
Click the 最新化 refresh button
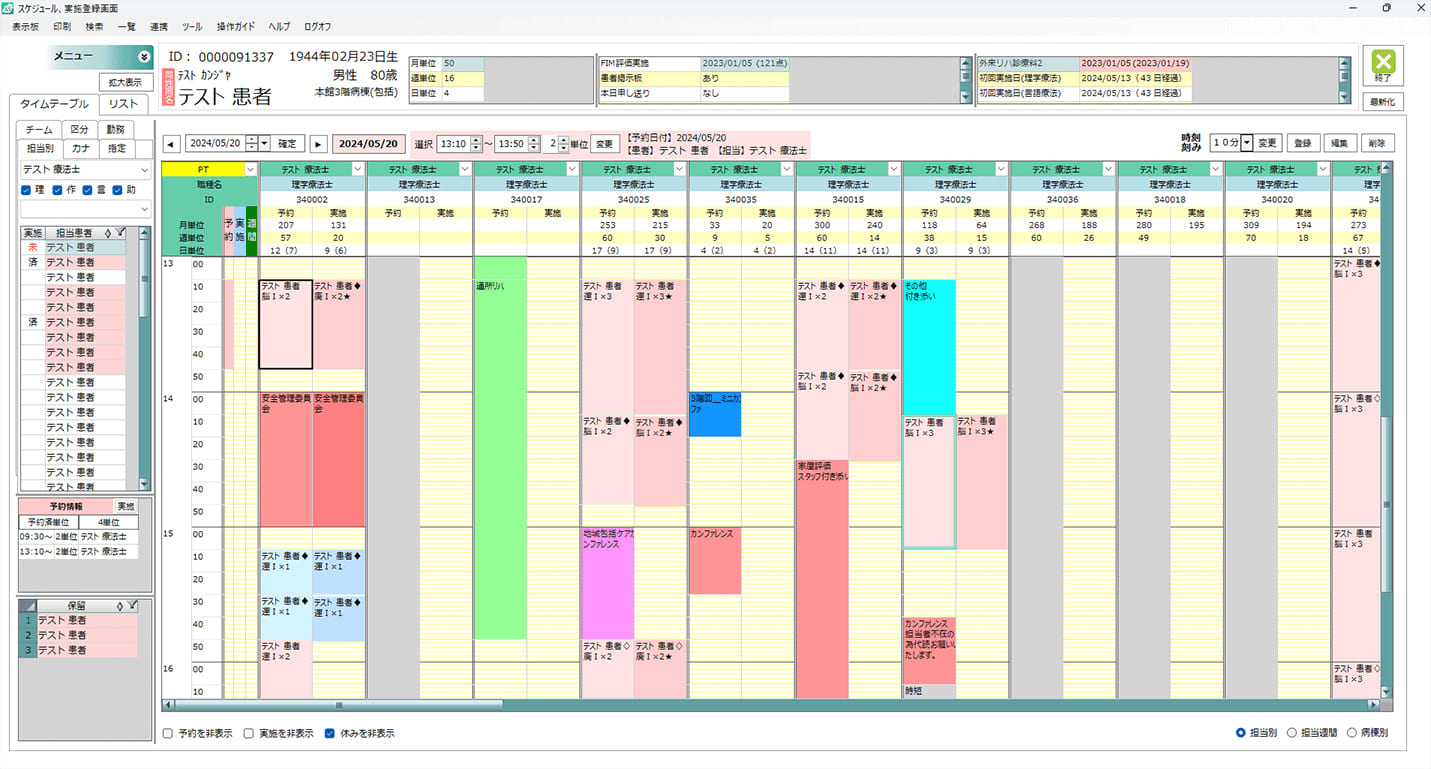(1383, 101)
